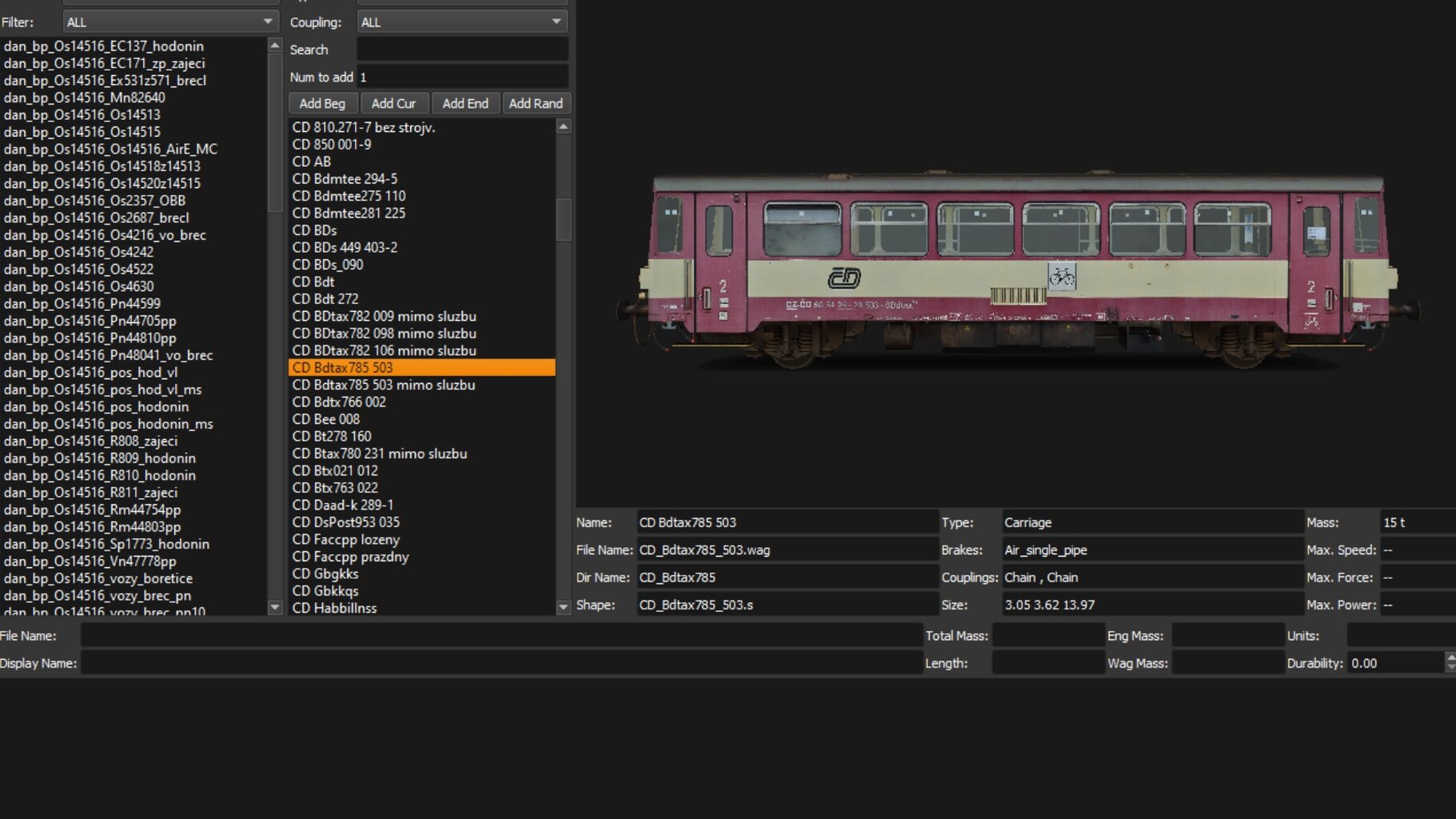This screenshot has width=1456, height=819.
Task: Click the wagon list scroll-up arrow
Action: click(564, 126)
